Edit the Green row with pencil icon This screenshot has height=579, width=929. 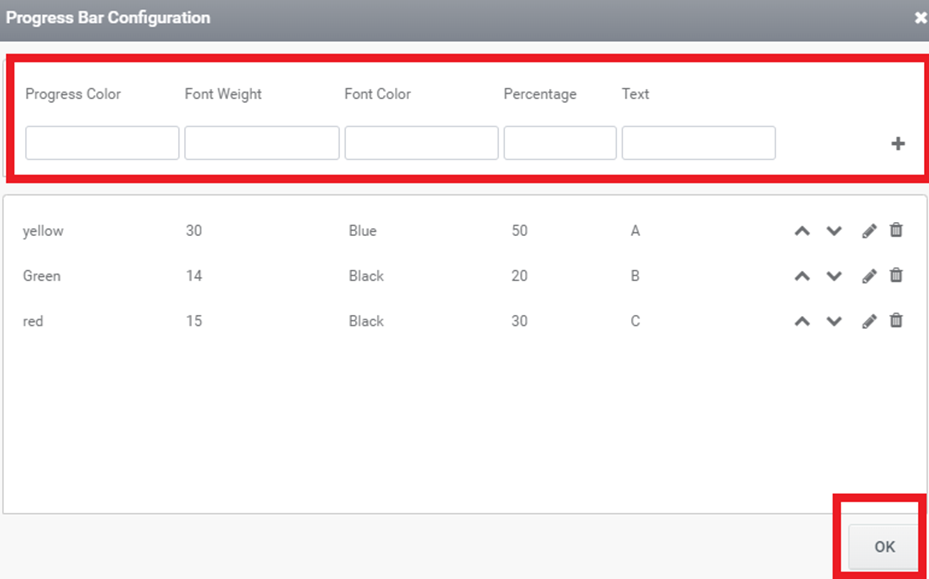tap(869, 276)
